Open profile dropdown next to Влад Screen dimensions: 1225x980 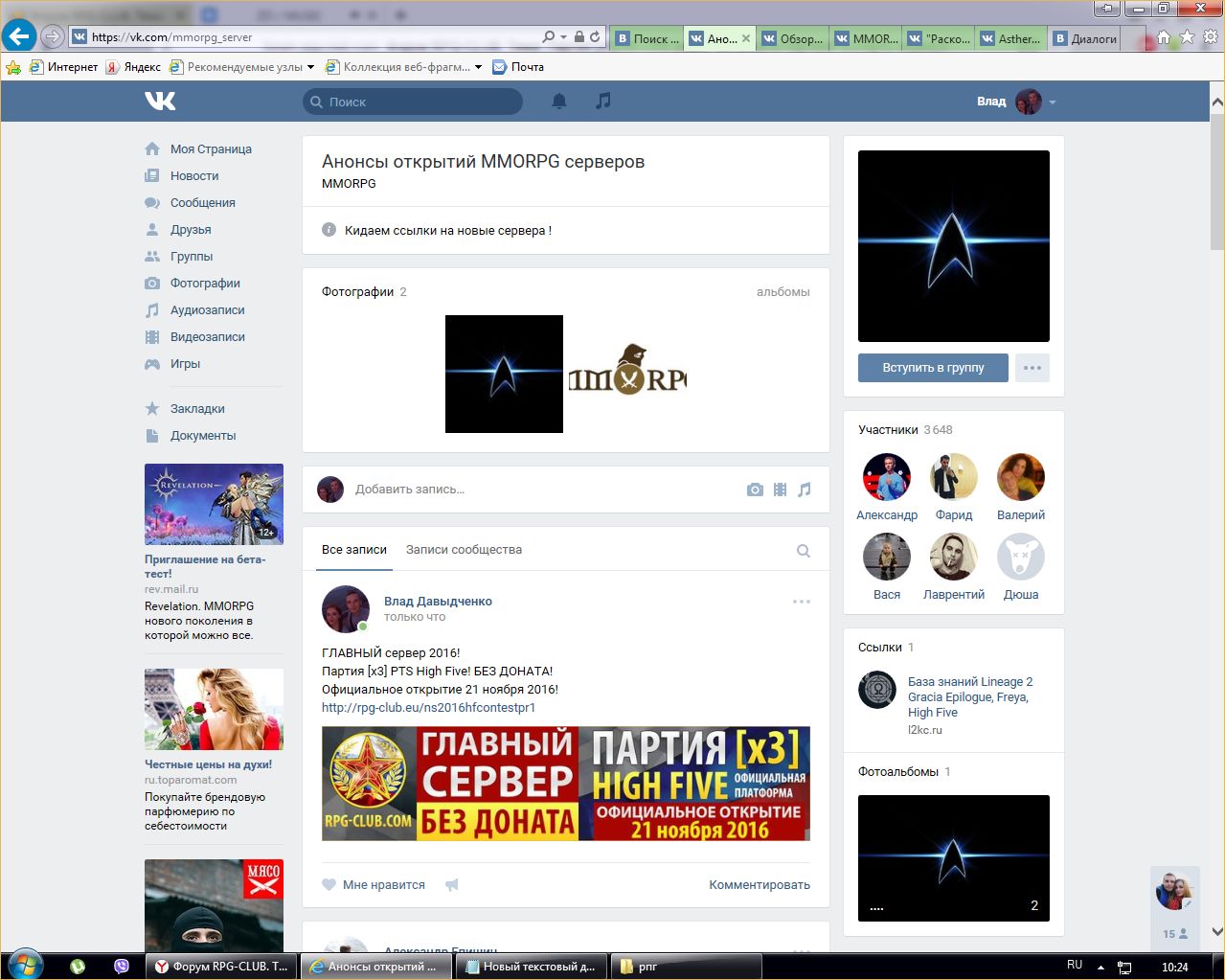click(x=1052, y=103)
